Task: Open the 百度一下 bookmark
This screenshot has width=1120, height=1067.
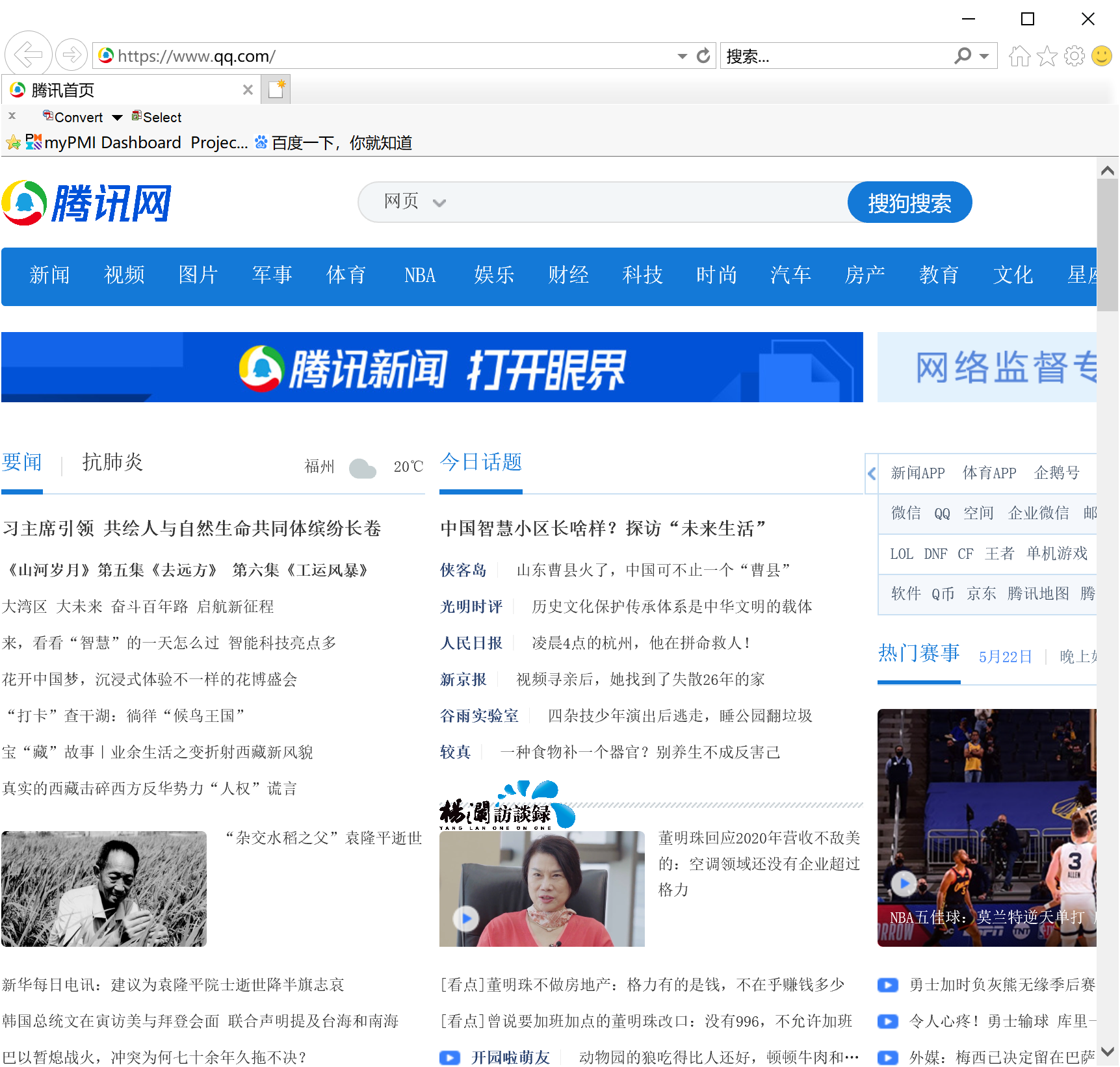Action: [x=333, y=142]
